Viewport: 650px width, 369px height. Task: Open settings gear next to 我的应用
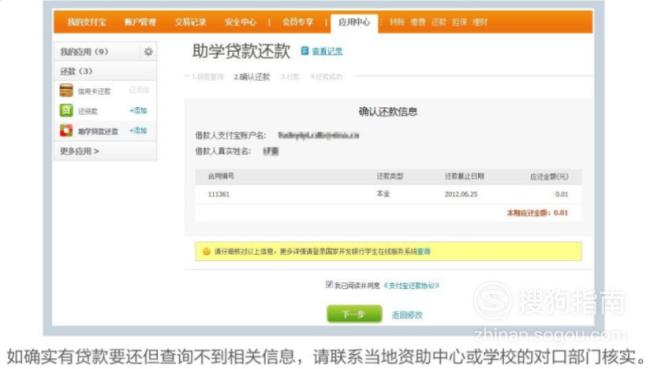click(x=148, y=52)
